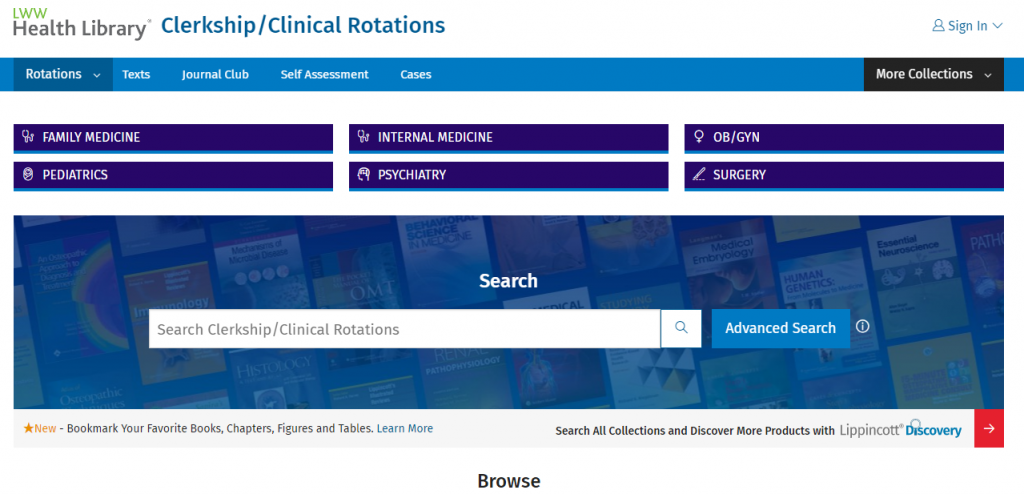The height and width of the screenshot is (494, 1024).
Task: Follow the Learn More link
Action: pyautogui.click(x=405, y=429)
